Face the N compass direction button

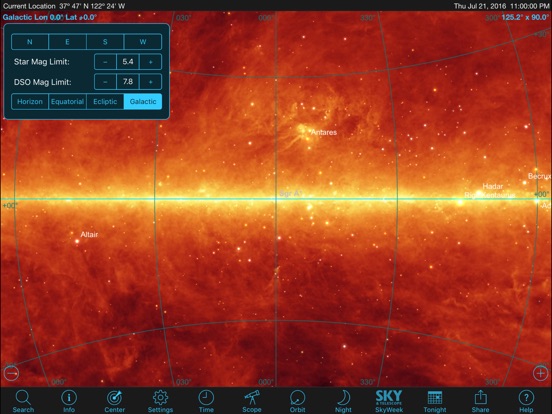point(30,42)
